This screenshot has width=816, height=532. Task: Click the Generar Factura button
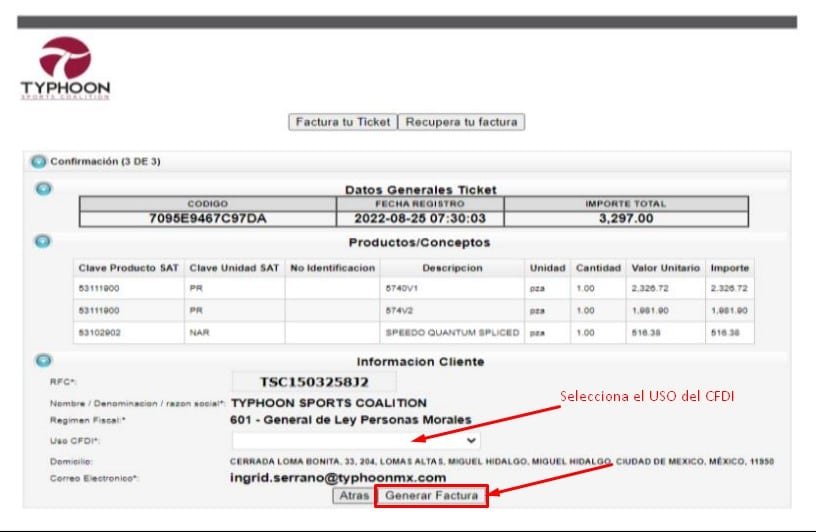[x=431, y=496]
